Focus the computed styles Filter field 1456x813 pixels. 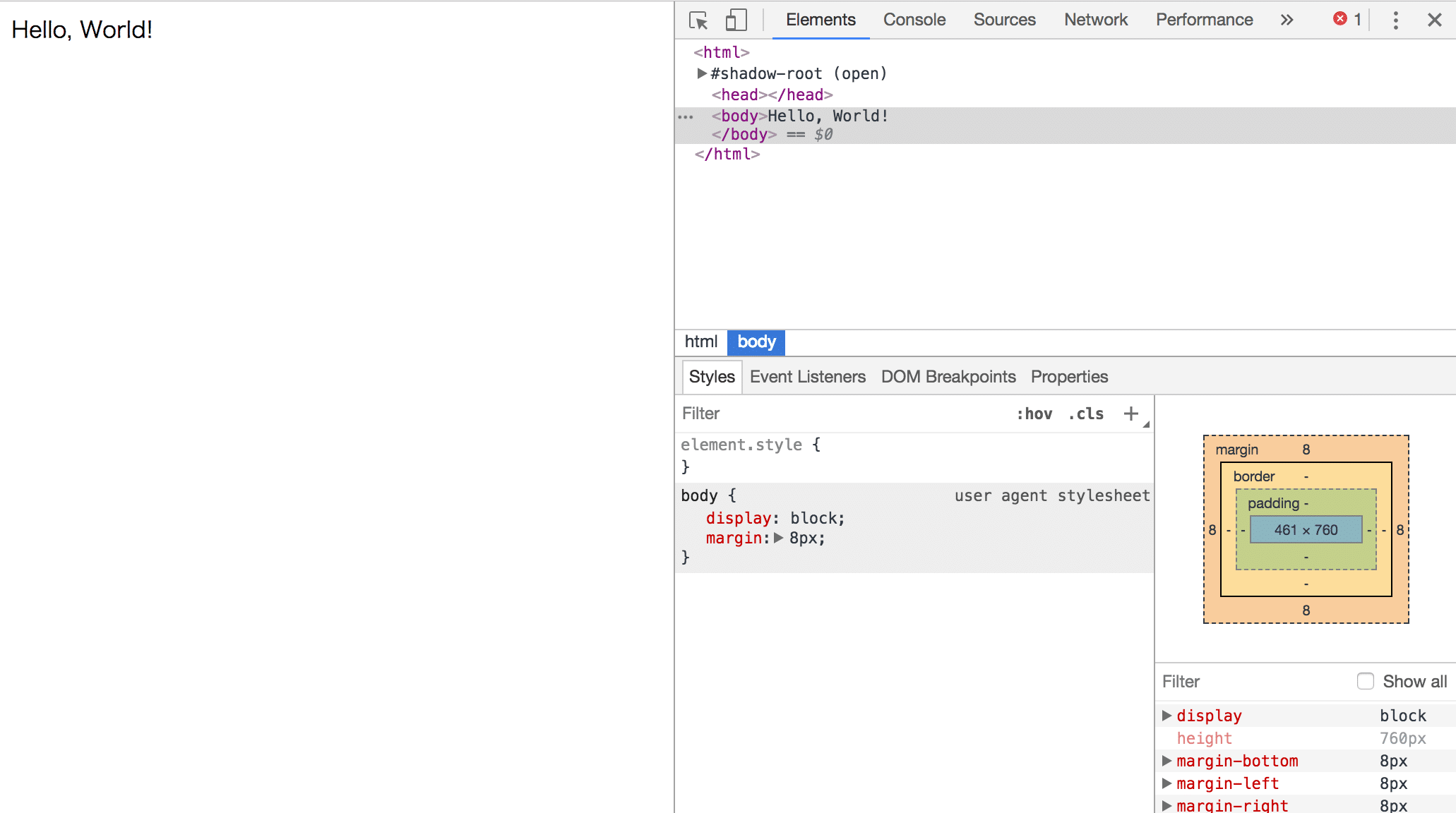[1254, 682]
